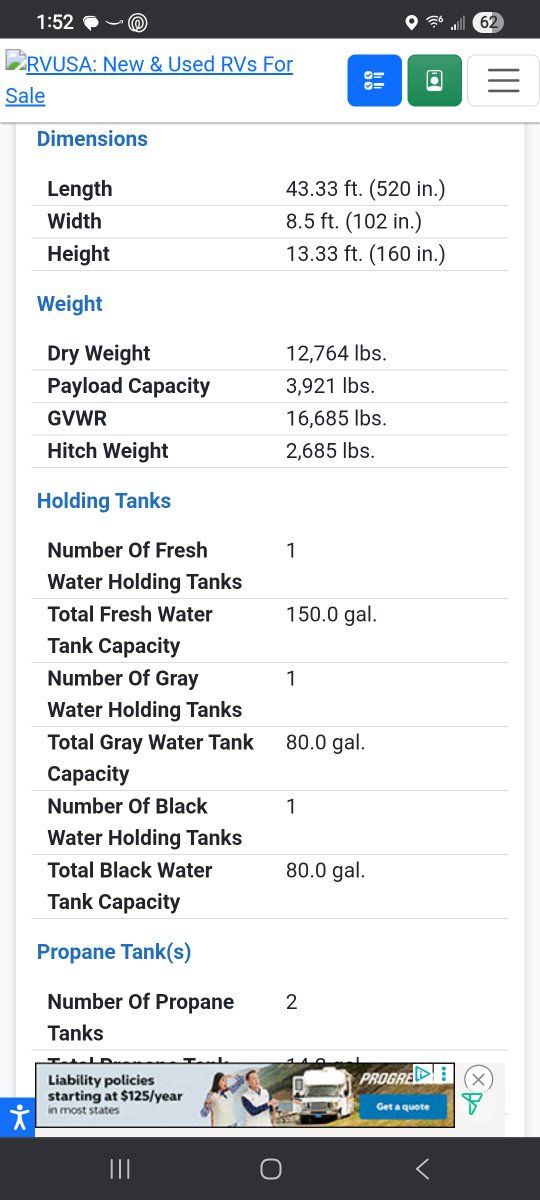The image size is (540, 1200).
Task: Open the hamburger navigation menu
Action: click(x=503, y=80)
